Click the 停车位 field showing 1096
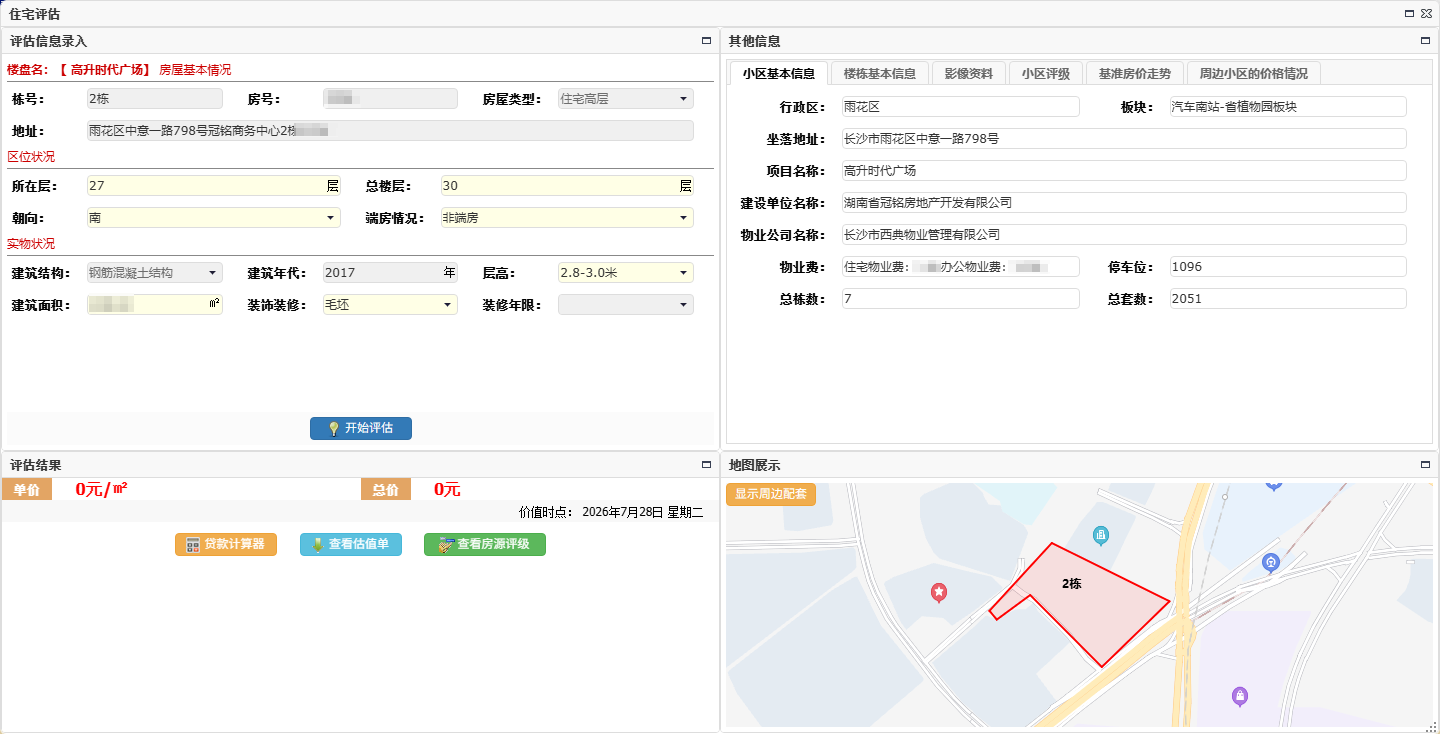This screenshot has width=1440, height=734. click(1288, 267)
